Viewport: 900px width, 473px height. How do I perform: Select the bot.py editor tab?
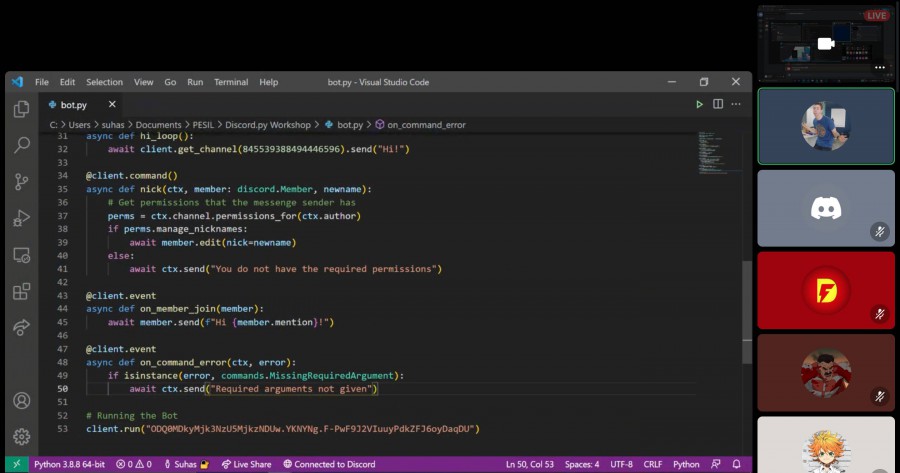click(73, 104)
